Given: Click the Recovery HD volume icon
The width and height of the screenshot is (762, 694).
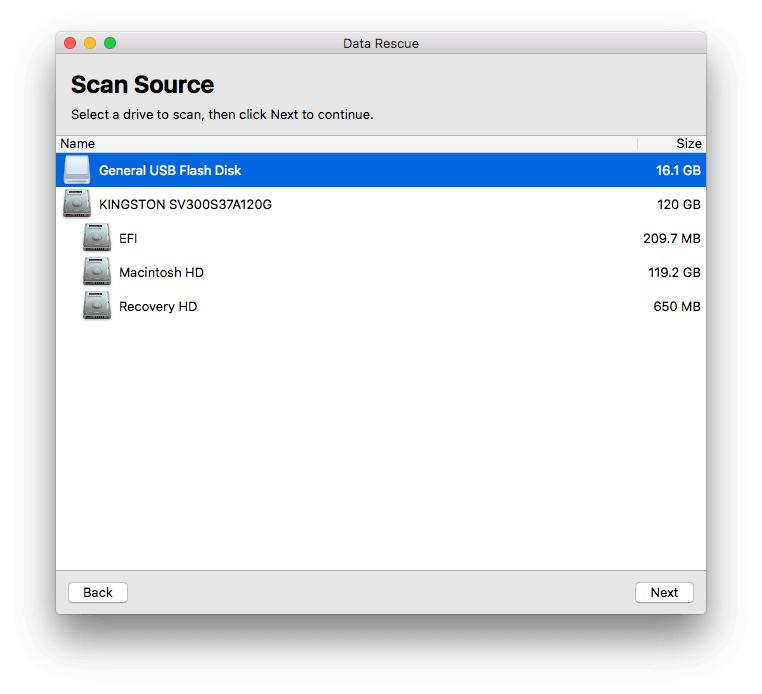Looking at the screenshot, I should (x=97, y=306).
